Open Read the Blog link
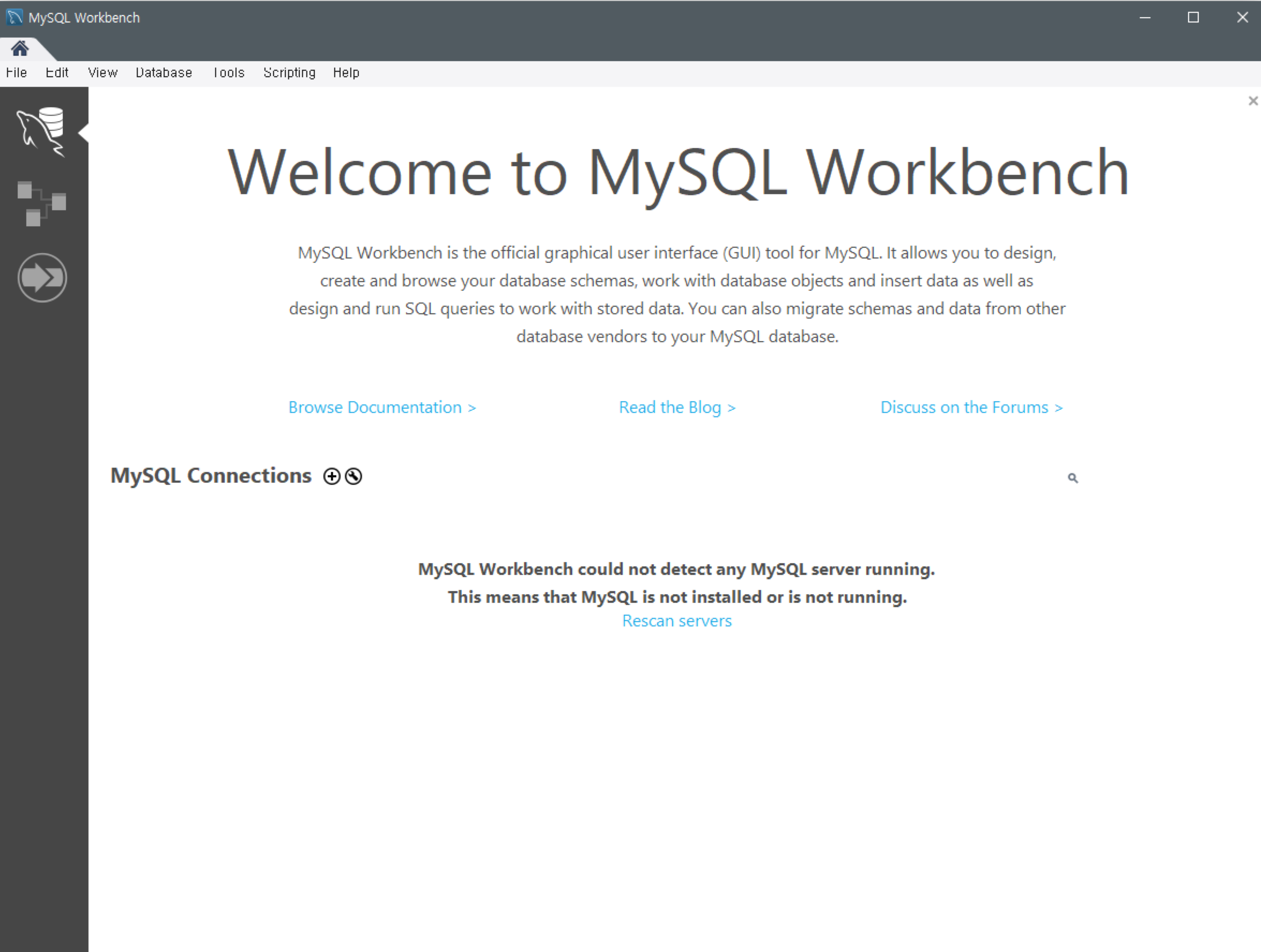The width and height of the screenshot is (1261, 952). [677, 407]
